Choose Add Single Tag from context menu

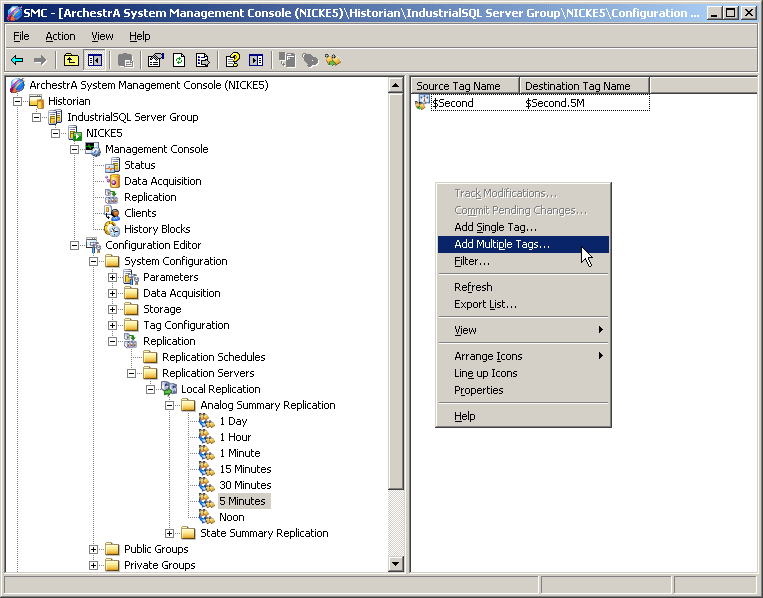coord(523,227)
